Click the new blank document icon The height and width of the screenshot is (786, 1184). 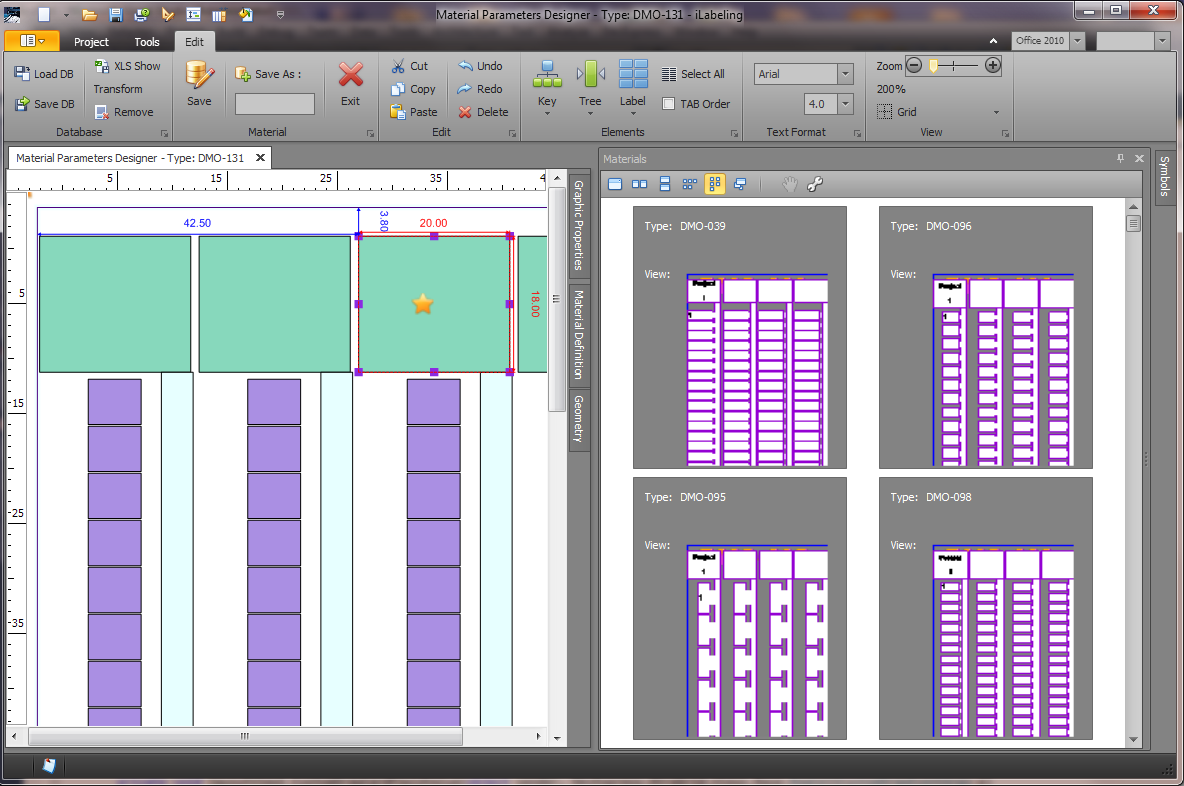coord(44,14)
